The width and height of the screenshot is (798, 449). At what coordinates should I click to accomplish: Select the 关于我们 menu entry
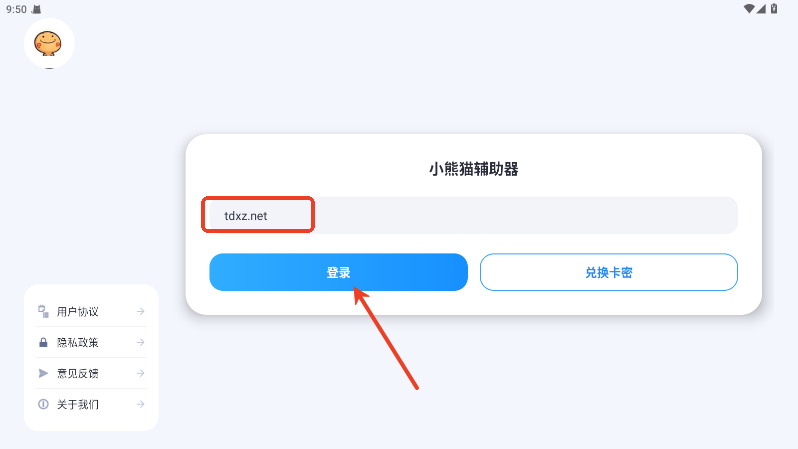(x=91, y=404)
